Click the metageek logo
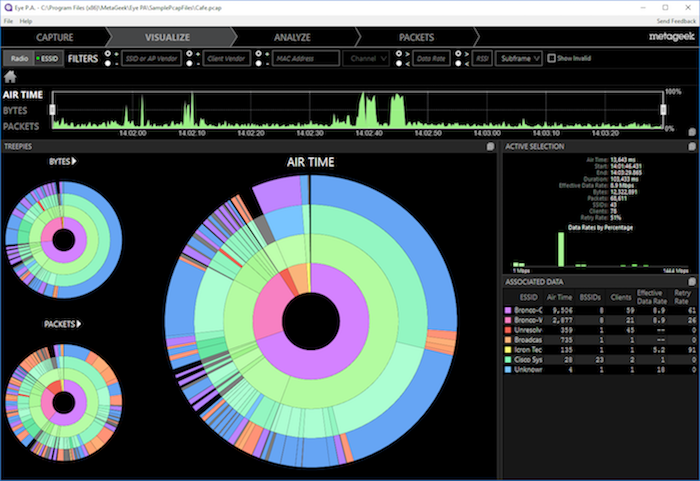Image resolution: width=700 pixels, height=481 pixels. (x=672, y=37)
